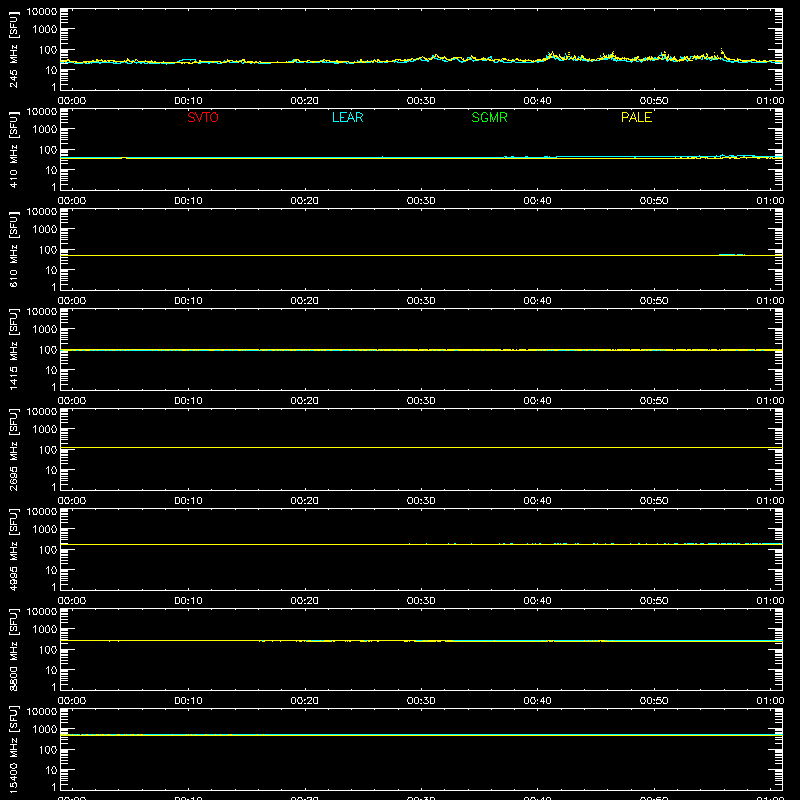Click the cyan LEAR station label
The height and width of the screenshot is (800, 800).
(x=347, y=117)
